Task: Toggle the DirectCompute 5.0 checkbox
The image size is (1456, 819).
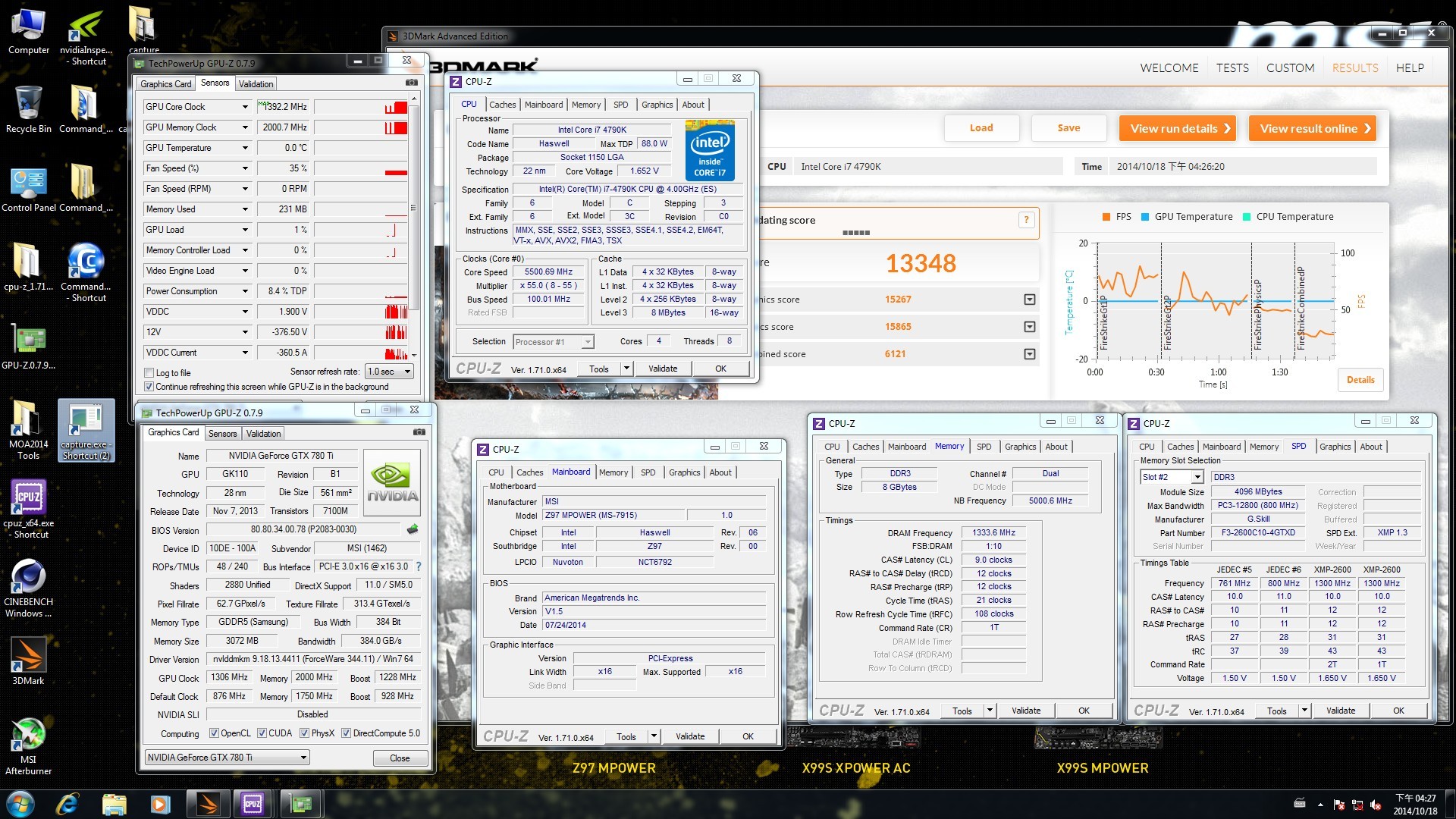Action: point(346,733)
